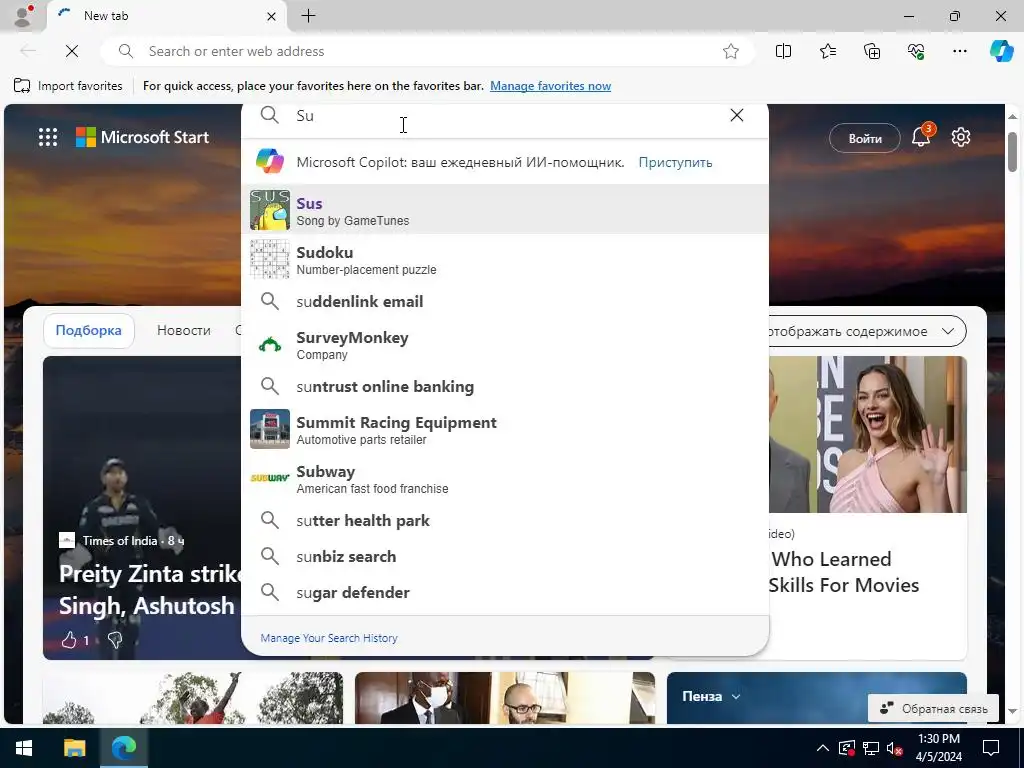The width and height of the screenshot is (1024, 768).
Task: Open Copilot sidebar icon
Action: click(x=1001, y=51)
